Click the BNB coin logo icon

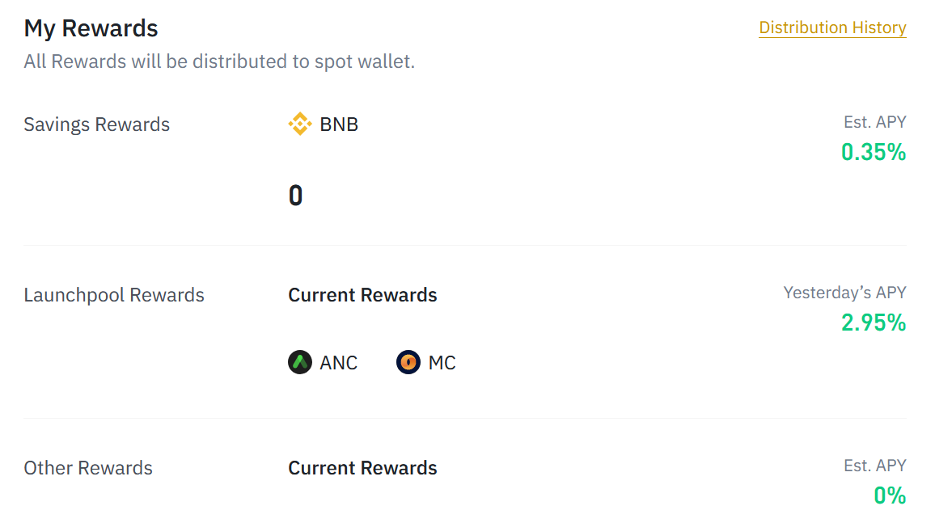tap(299, 125)
